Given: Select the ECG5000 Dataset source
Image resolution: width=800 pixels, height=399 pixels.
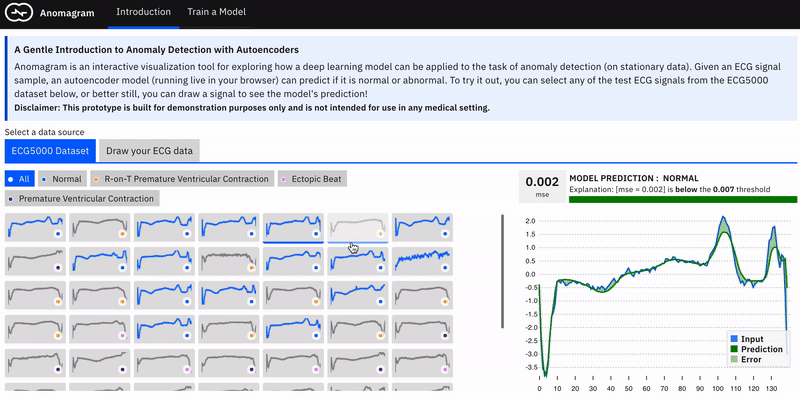Looking at the screenshot, I should pos(50,151).
